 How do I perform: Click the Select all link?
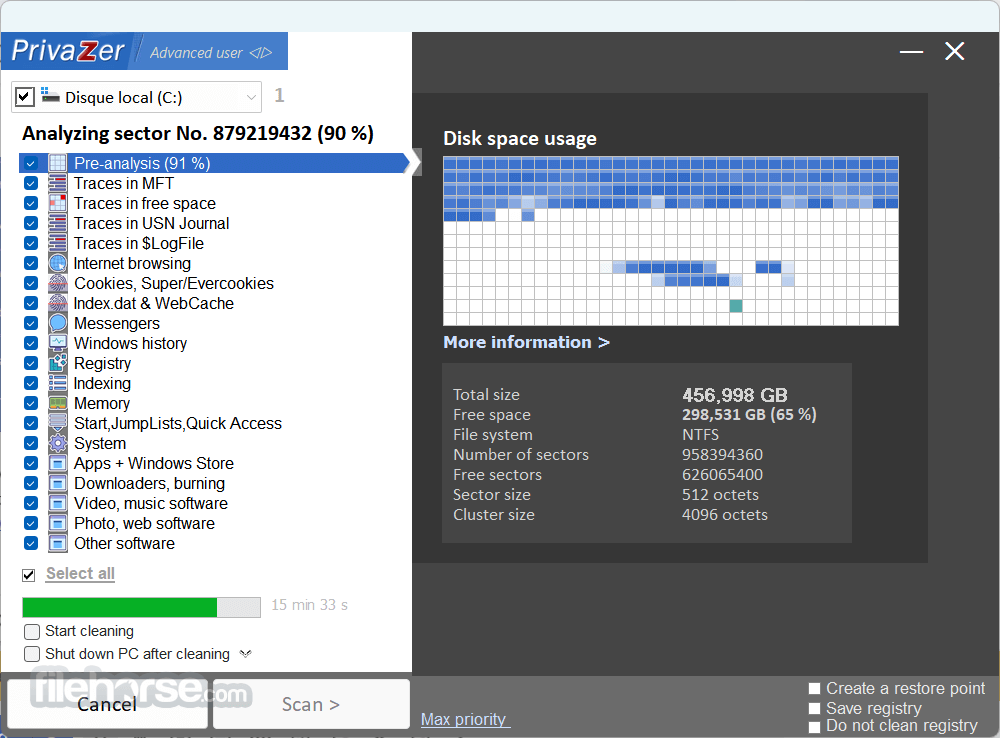pyautogui.click(x=80, y=573)
